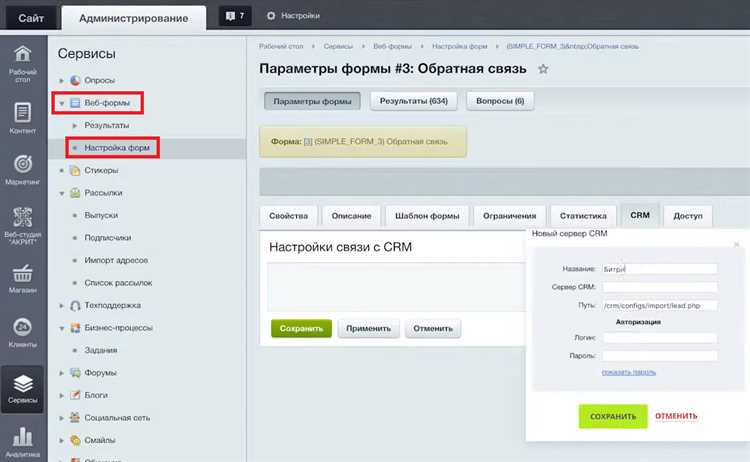Open Настройки gear in top bar
The width and height of the screenshot is (750, 462).
click(293, 16)
